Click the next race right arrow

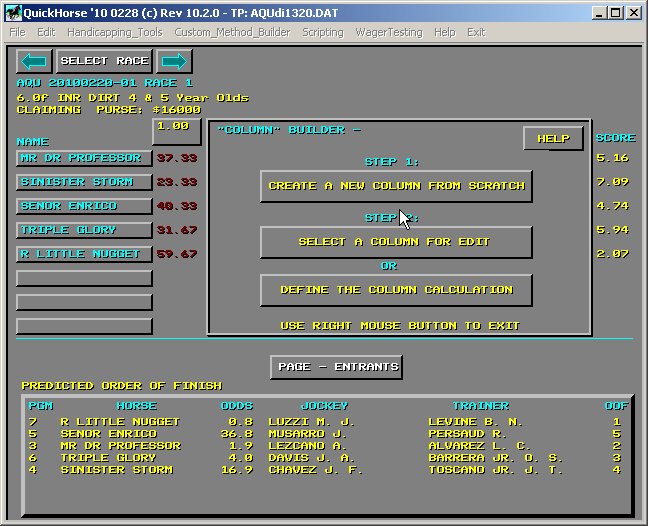[x=174, y=61]
